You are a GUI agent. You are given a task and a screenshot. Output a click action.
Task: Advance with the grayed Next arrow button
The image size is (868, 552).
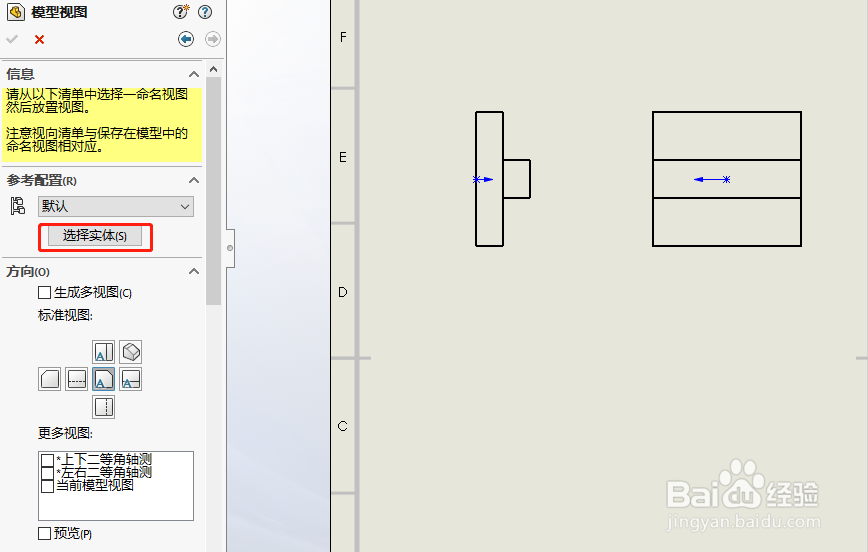(213, 39)
